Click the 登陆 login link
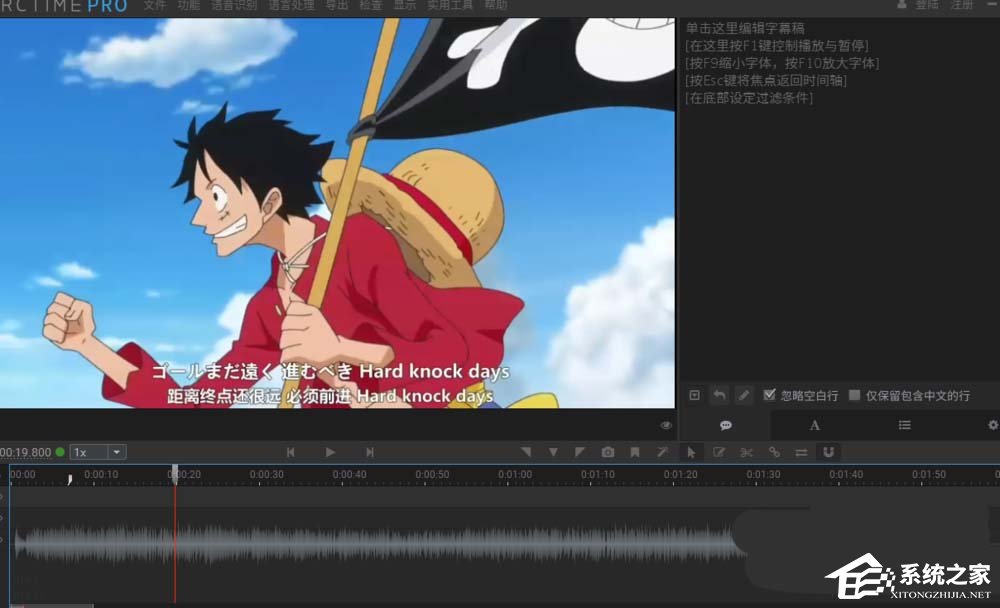Viewport: 1000px width, 608px height. [927, 5]
